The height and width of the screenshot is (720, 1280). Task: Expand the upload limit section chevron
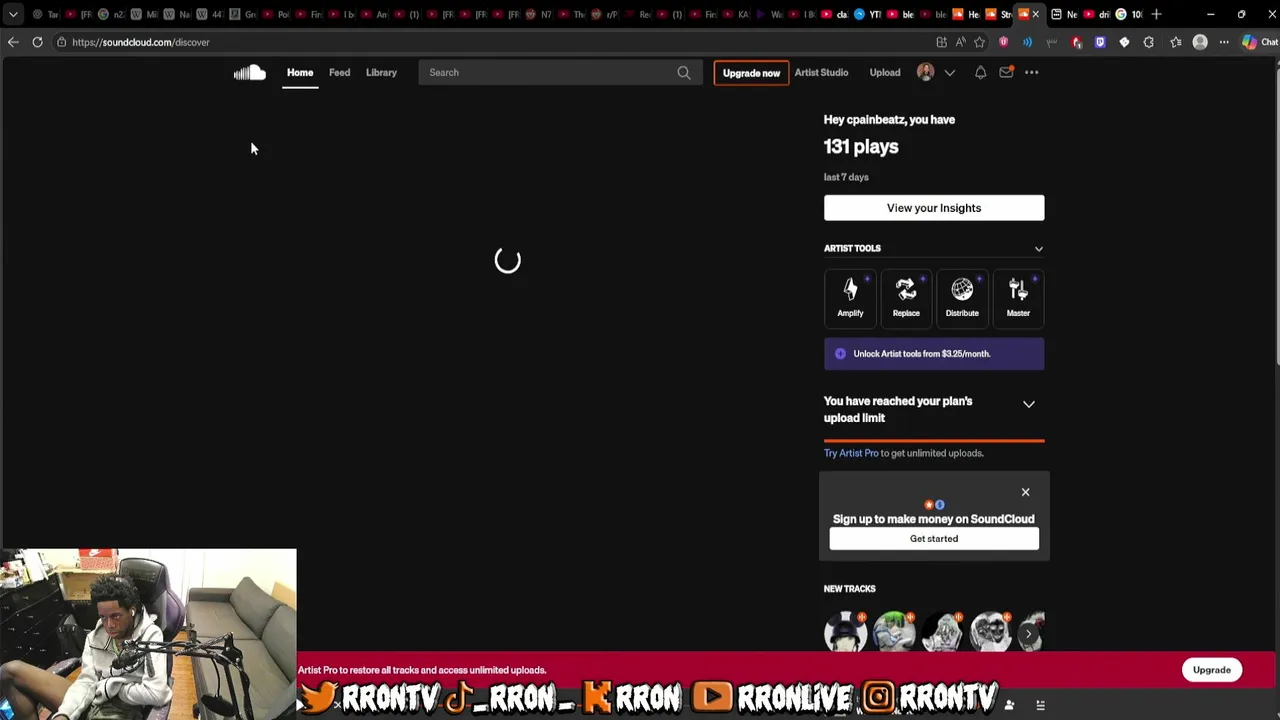(1028, 404)
